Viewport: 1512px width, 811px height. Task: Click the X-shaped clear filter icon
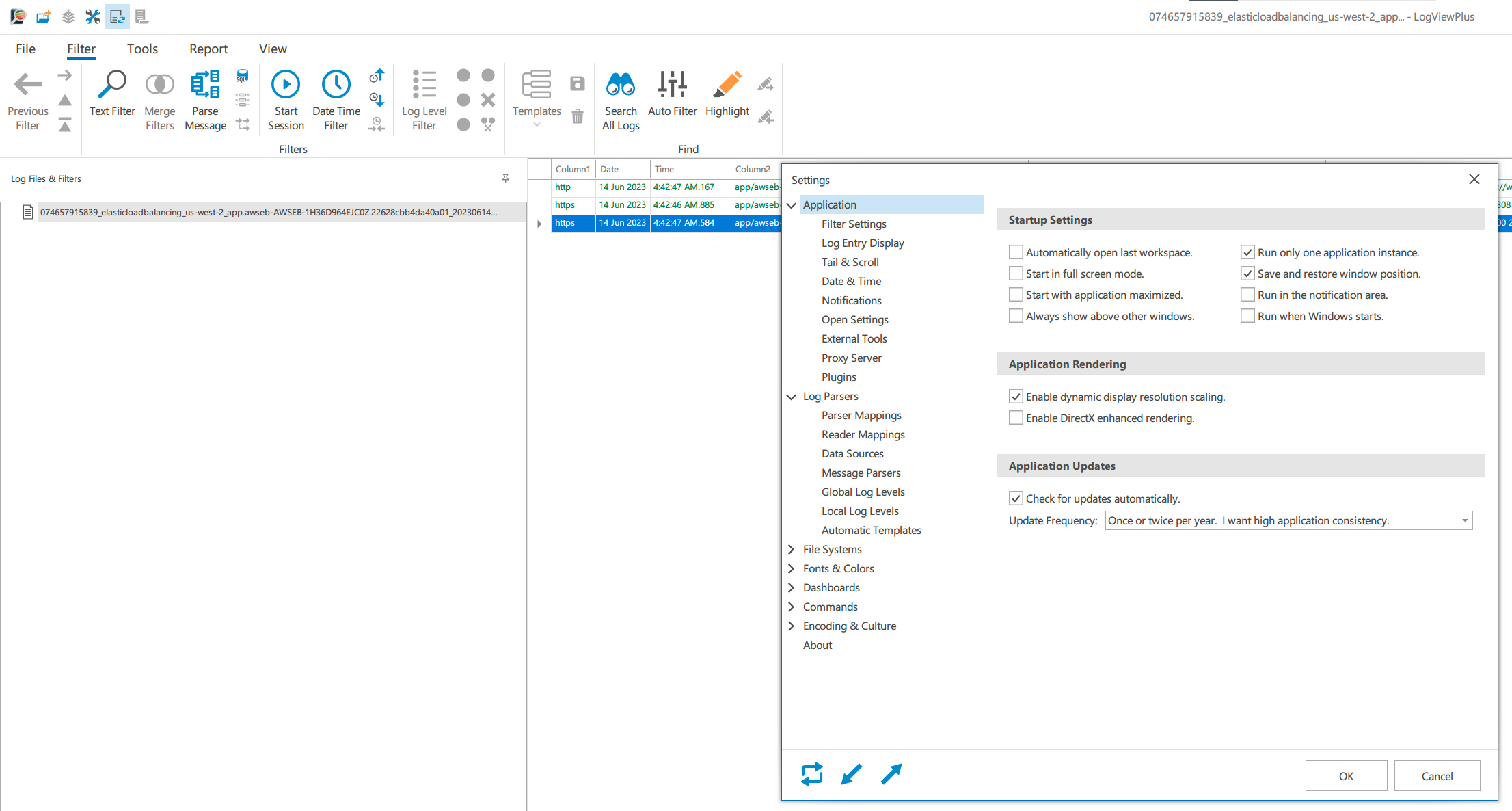[488, 100]
